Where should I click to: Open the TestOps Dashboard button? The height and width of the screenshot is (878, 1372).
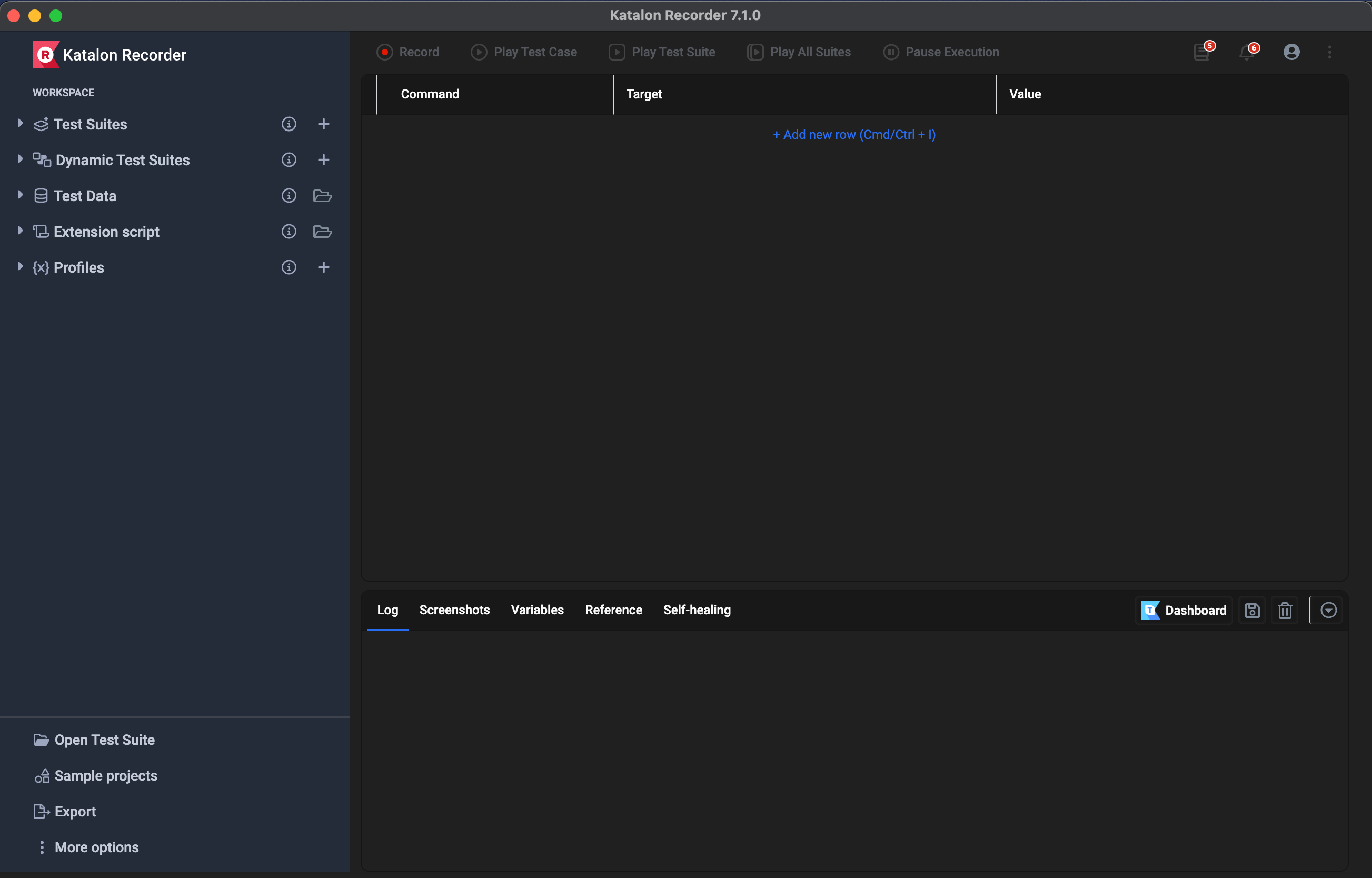[x=1184, y=611]
